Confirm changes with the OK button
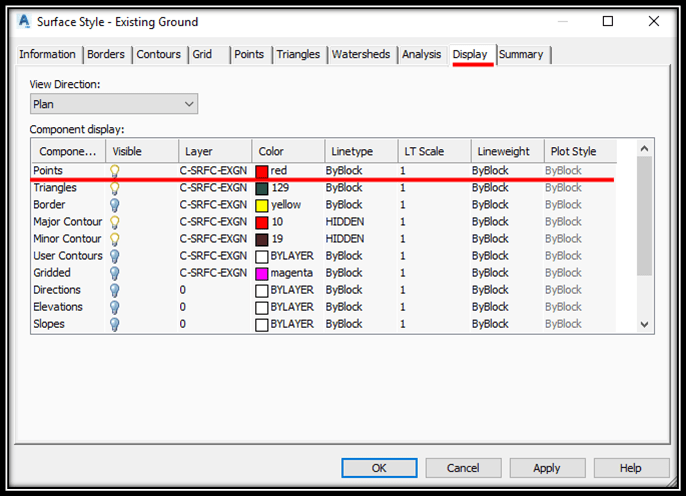This screenshot has width=686, height=496. coord(379,468)
